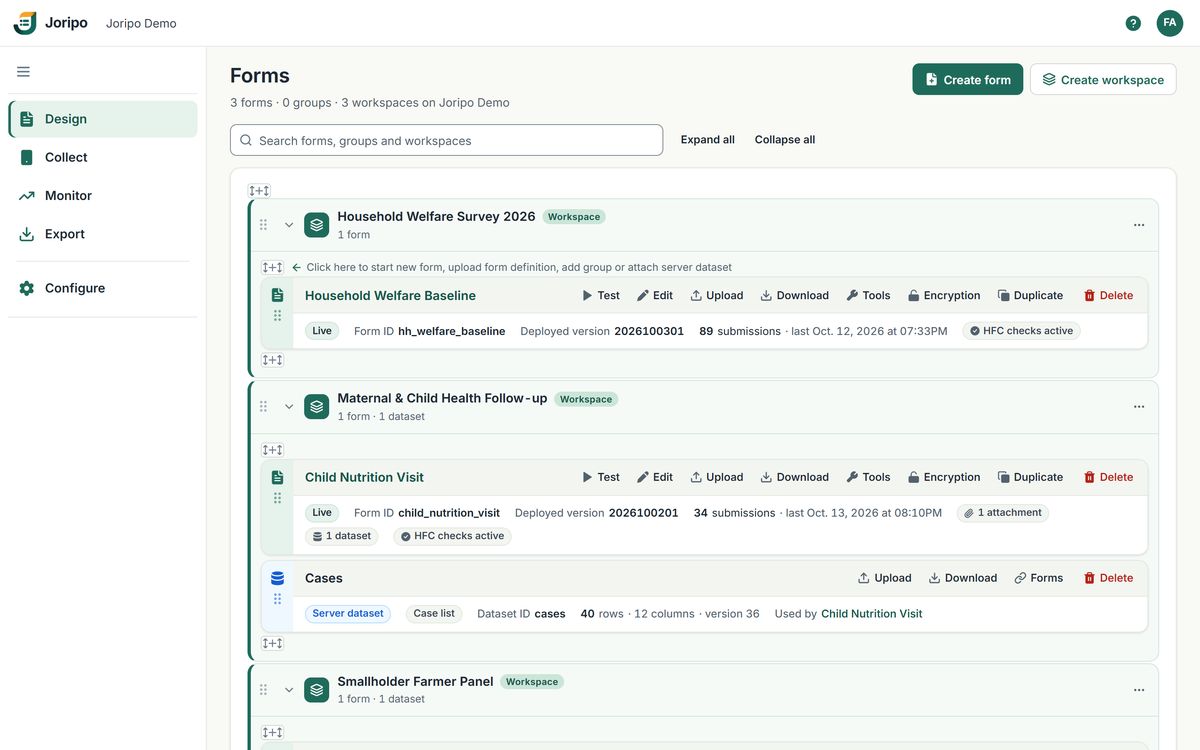This screenshot has width=1200, height=750.
Task: Collapse the Maternal & Child Health Follow-up workspace
Action: click(289, 407)
